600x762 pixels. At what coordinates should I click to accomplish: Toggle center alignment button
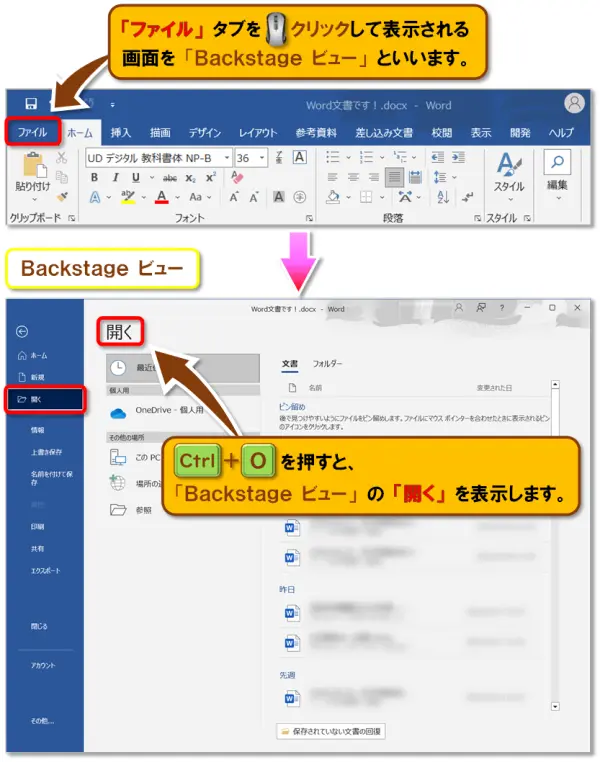[353, 177]
